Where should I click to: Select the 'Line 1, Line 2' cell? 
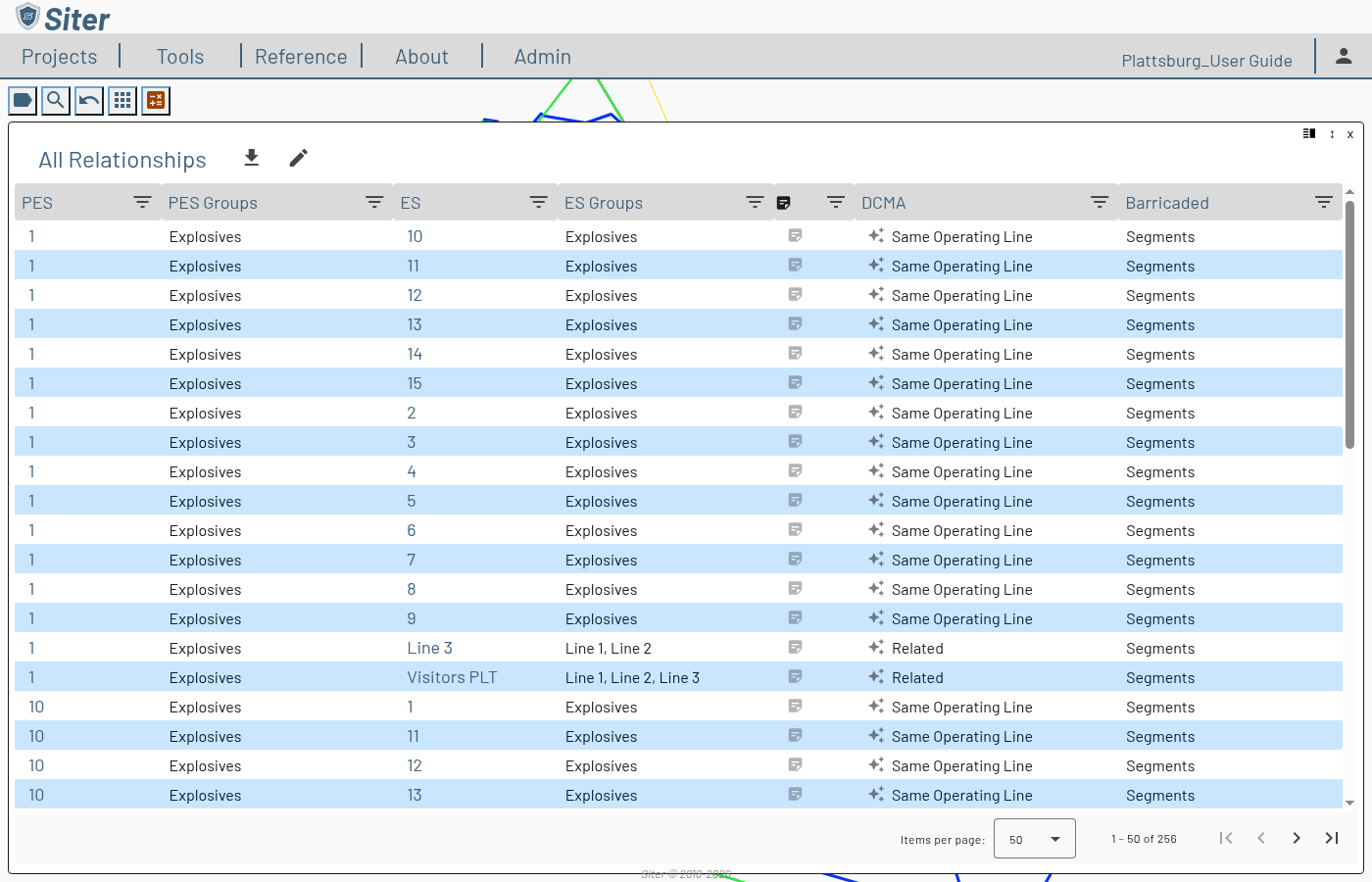(x=609, y=648)
